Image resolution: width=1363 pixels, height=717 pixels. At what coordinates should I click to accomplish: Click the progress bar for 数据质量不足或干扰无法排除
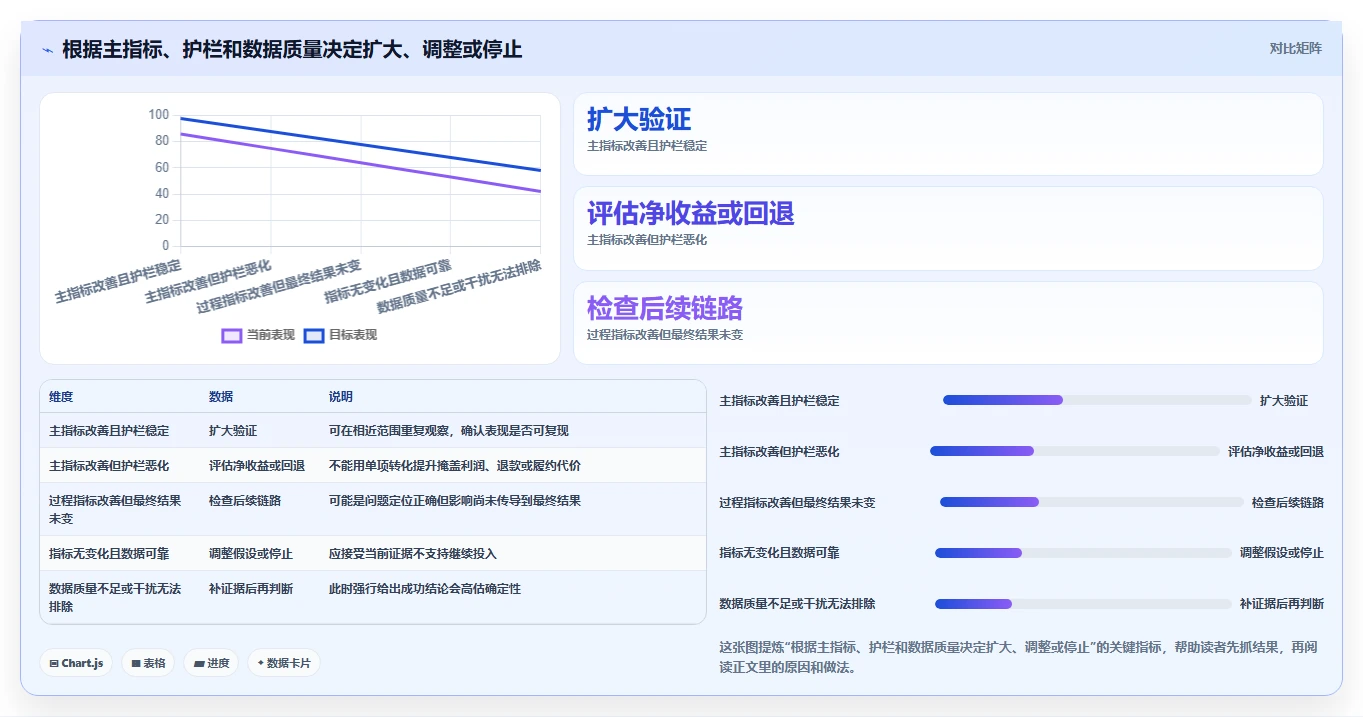pos(1083,604)
